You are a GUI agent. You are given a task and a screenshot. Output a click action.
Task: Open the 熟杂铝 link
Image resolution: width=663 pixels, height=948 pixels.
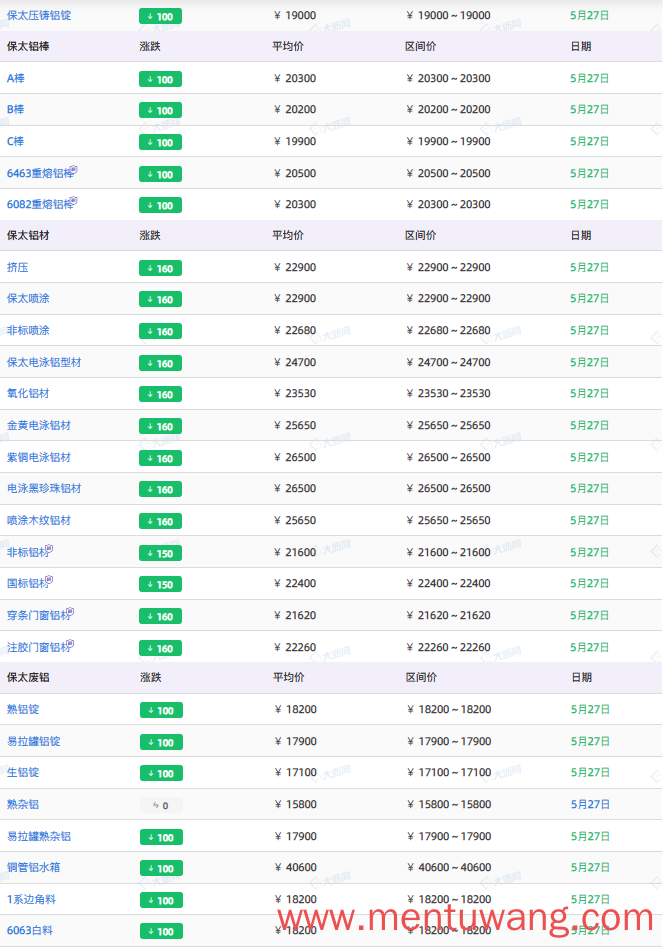click(x=23, y=804)
